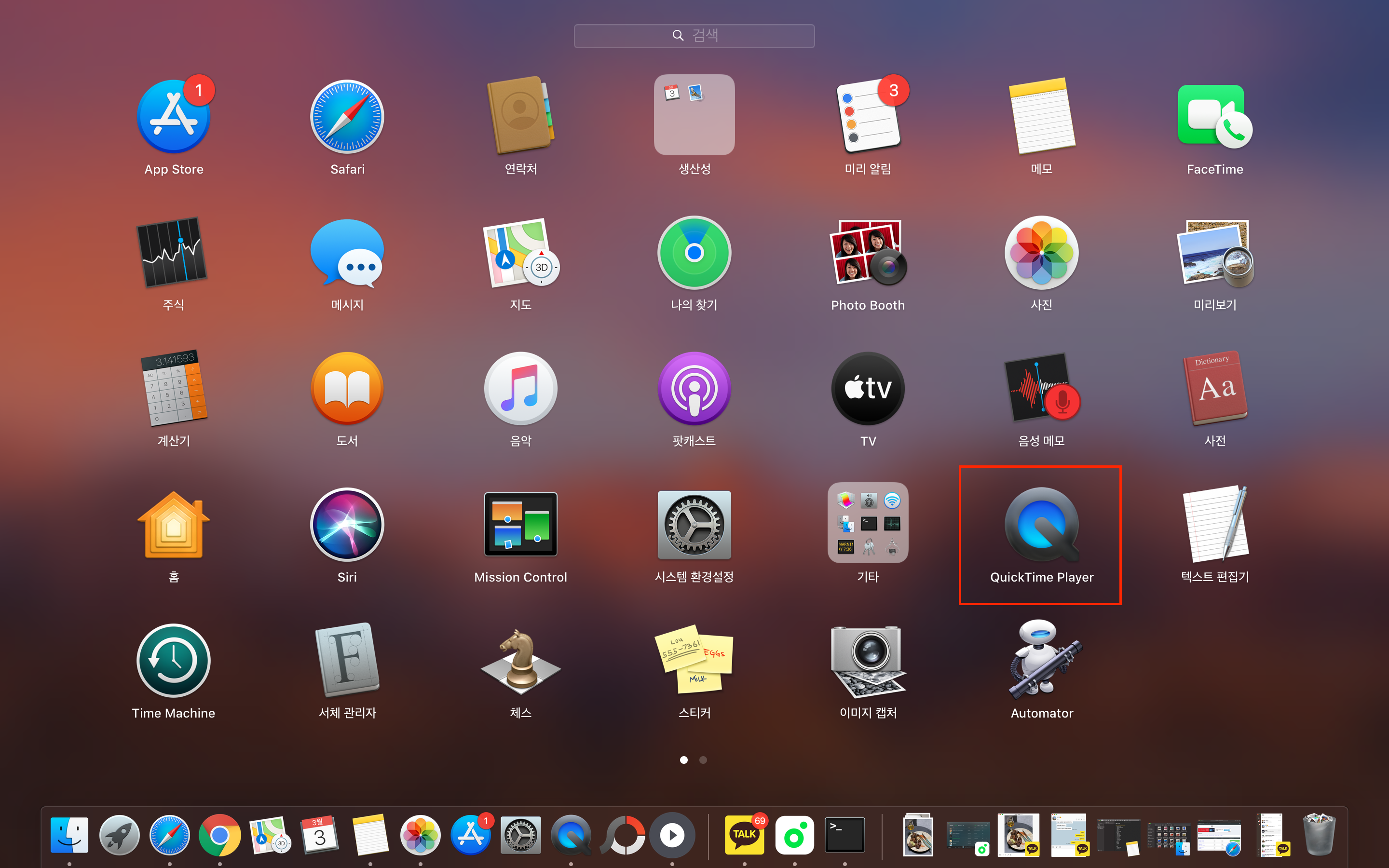
Task: Expand the 생산성 folder
Action: click(694, 115)
